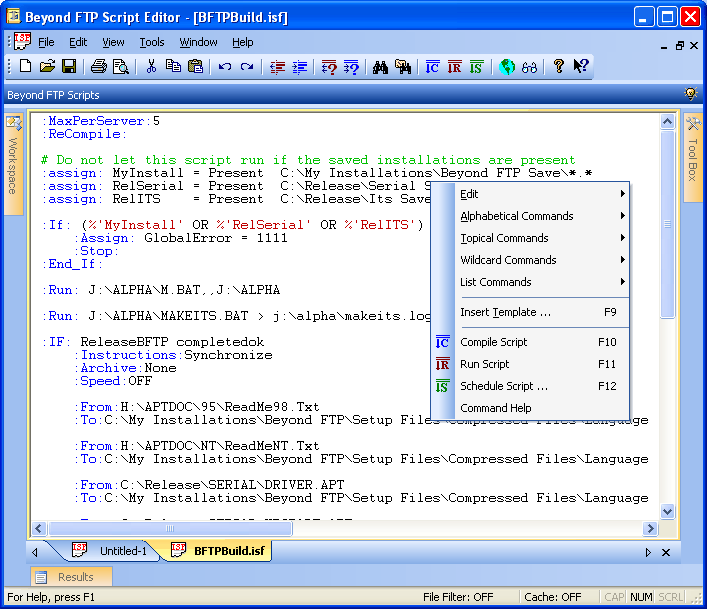Choose Run Script in the context menu
707x609 pixels.
pos(531,364)
